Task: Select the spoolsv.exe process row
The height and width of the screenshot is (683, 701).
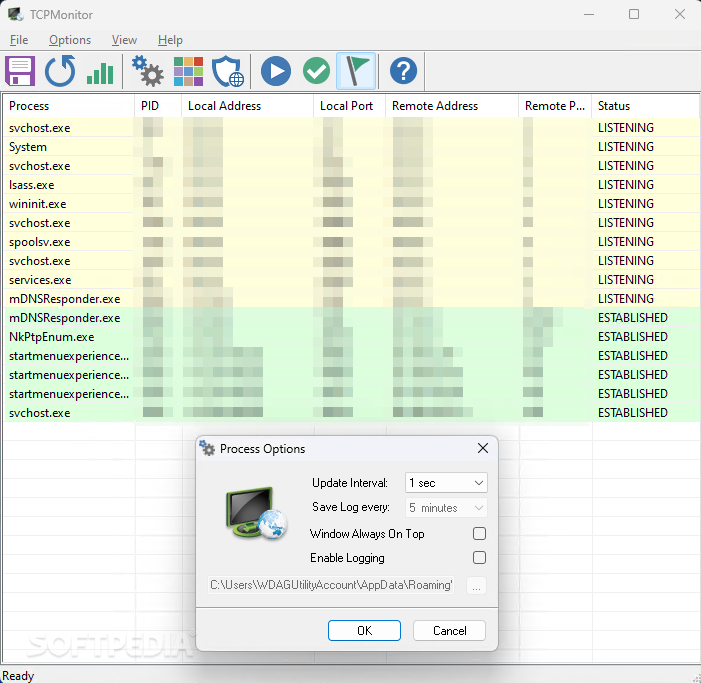Action: click(x=351, y=242)
